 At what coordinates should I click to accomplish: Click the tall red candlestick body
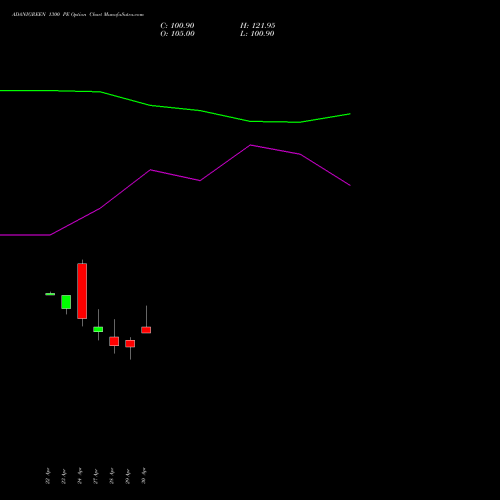[82, 291]
